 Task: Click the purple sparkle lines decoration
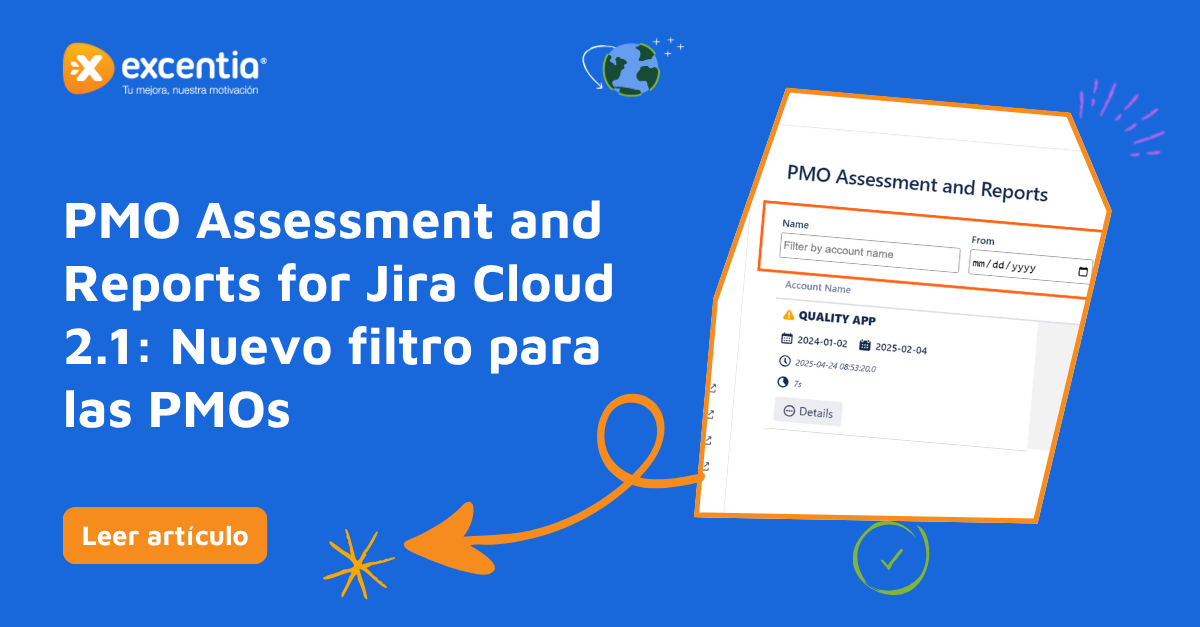tap(1122, 117)
